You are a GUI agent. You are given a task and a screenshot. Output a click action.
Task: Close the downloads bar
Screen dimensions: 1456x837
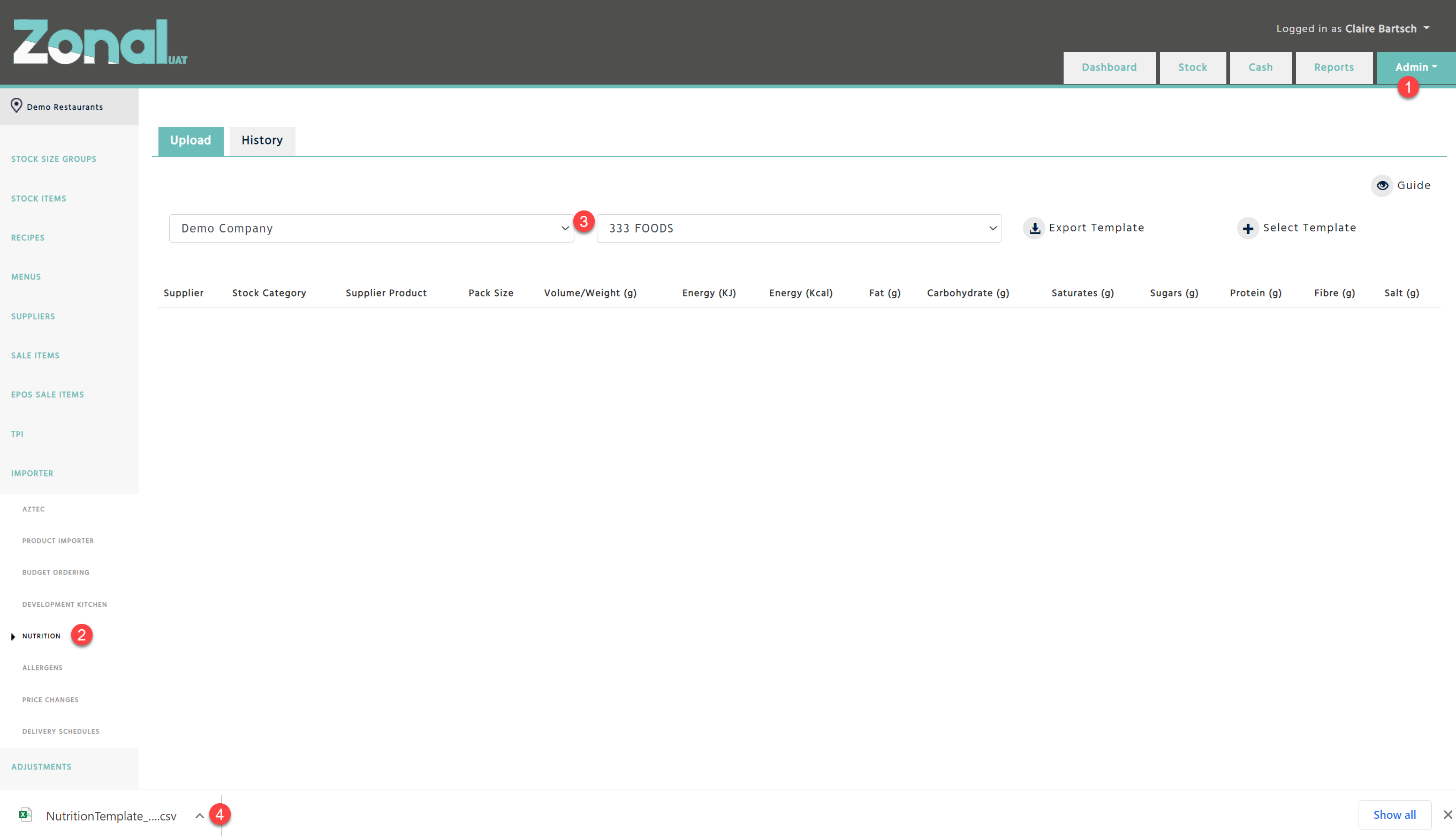tap(1447, 815)
